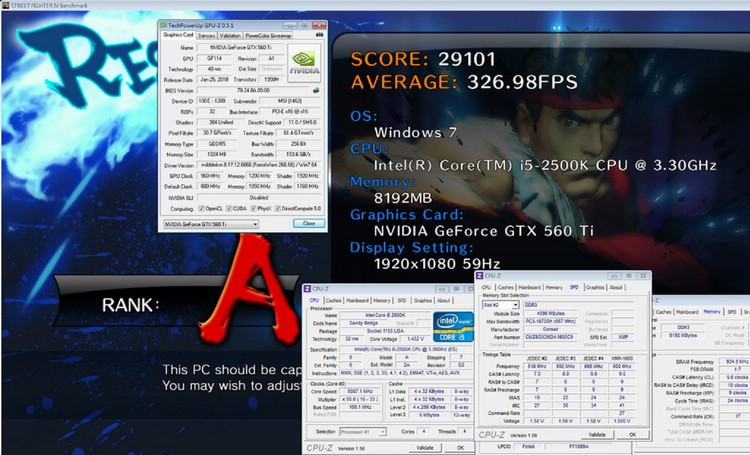Click the XMP-1600 column header in Timings Table
Screen dimensions: 750x455
(x=622, y=358)
